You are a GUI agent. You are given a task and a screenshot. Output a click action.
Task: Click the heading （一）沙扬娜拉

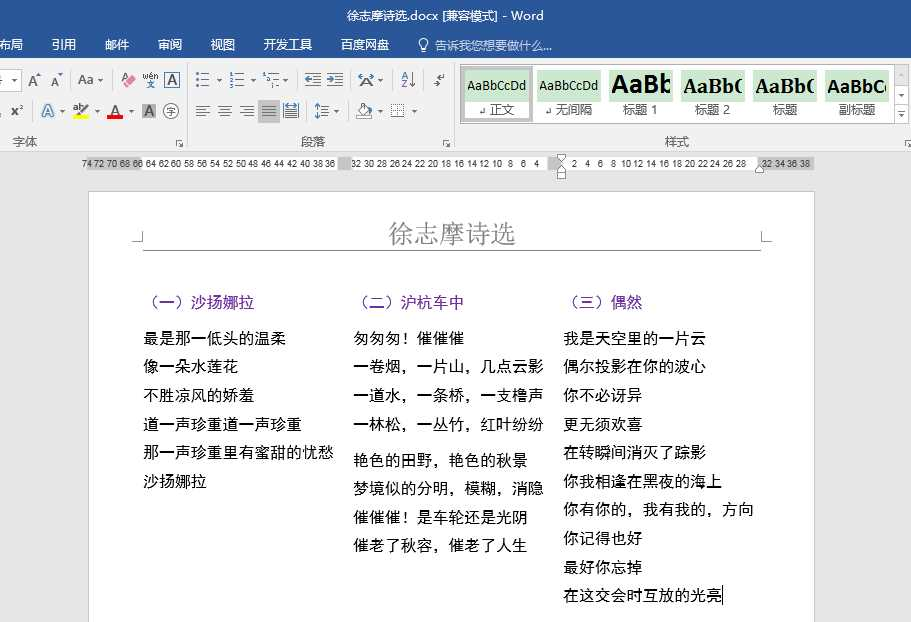(x=199, y=302)
